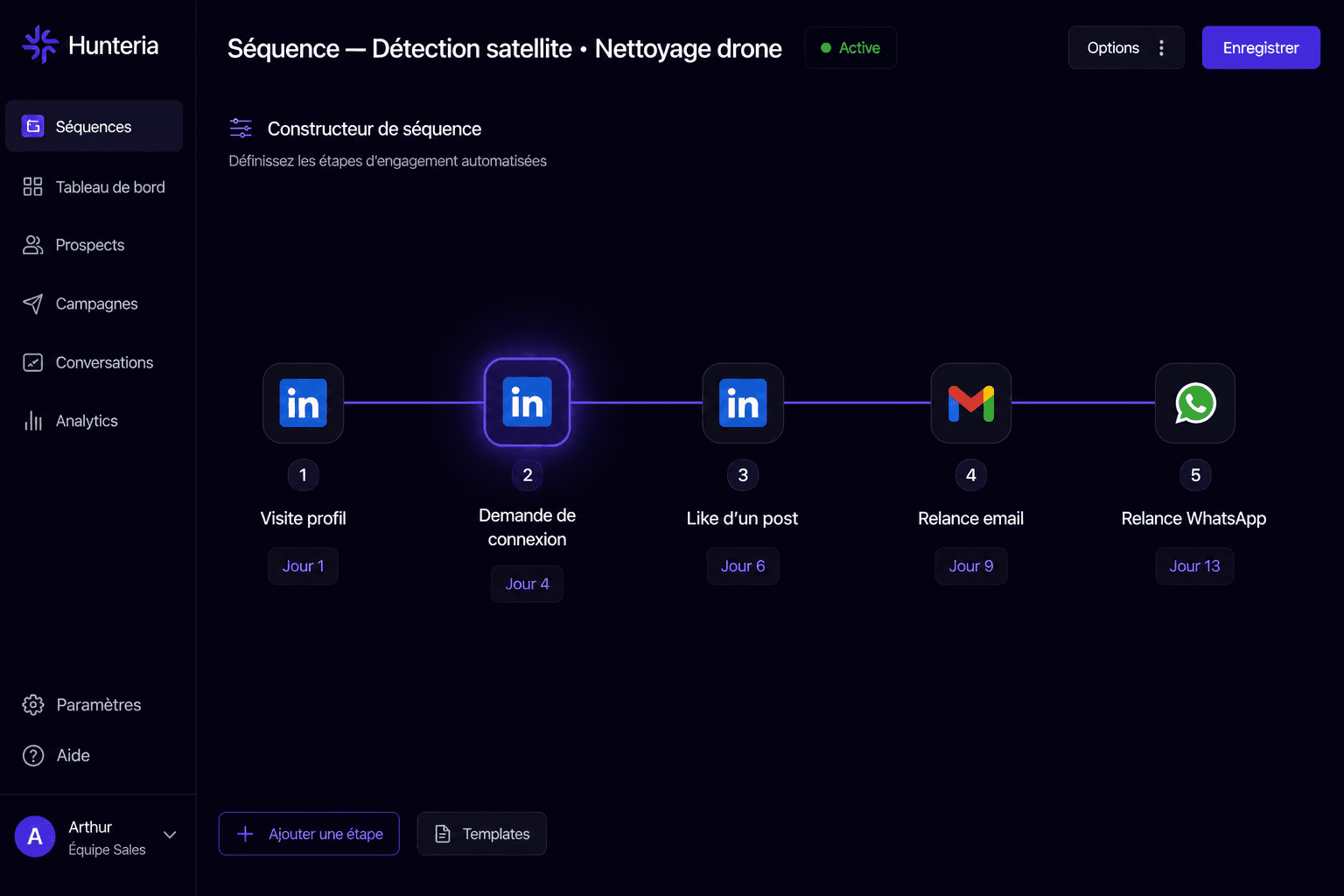Select the Relance WhatsApp step icon
Viewport: 1344px width, 896px height.
[x=1195, y=403]
